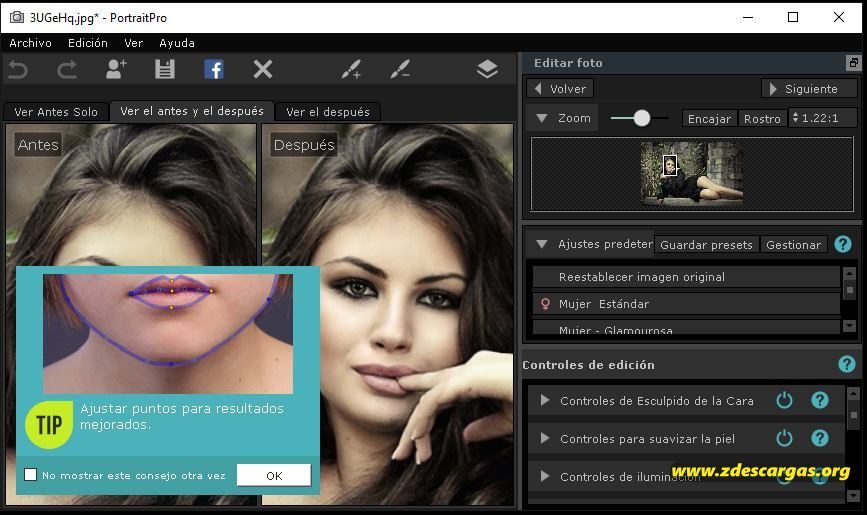Check No mostrar este consejo otra vez
Screen dimensions: 867x515
[30, 475]
